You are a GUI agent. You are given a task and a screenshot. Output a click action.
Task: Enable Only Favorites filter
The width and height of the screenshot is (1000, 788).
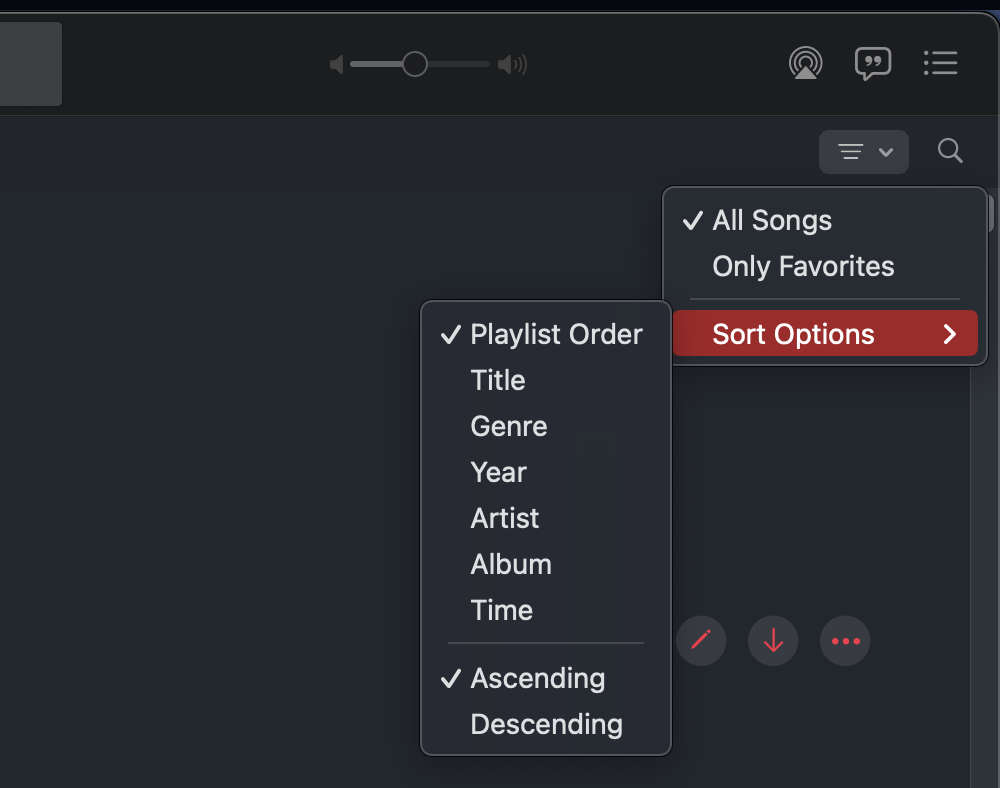pyautogui.click(x=803, y=266)
